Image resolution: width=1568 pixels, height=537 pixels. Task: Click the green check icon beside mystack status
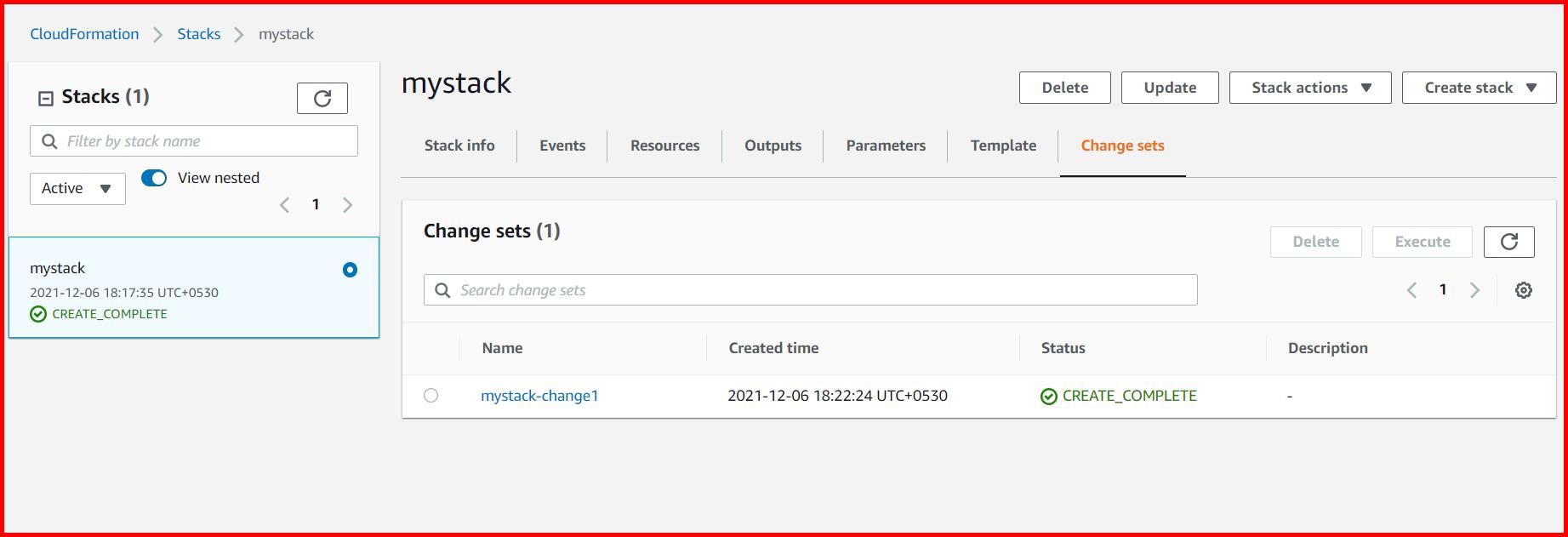[38, 314]
